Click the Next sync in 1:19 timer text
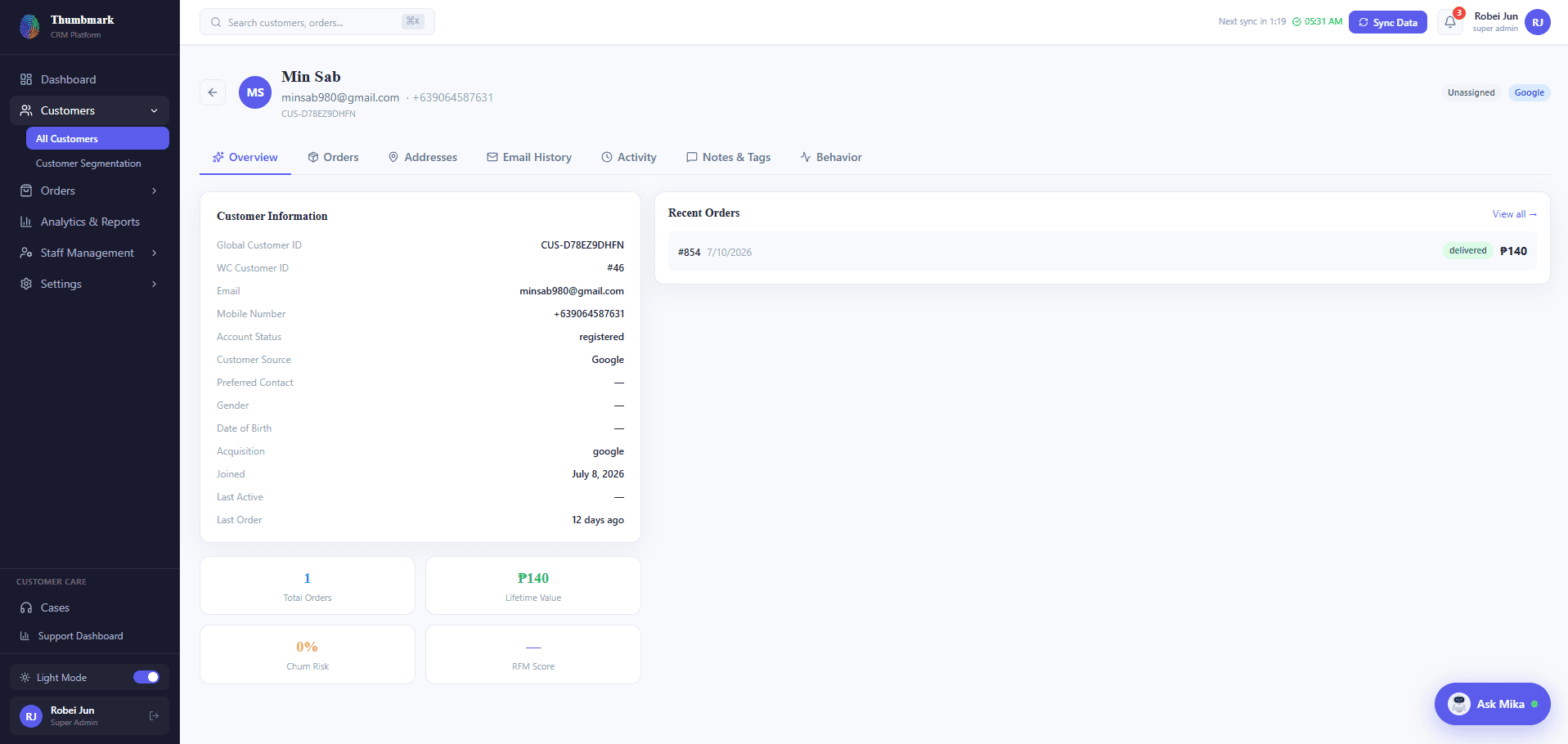 pos(1251,22)
